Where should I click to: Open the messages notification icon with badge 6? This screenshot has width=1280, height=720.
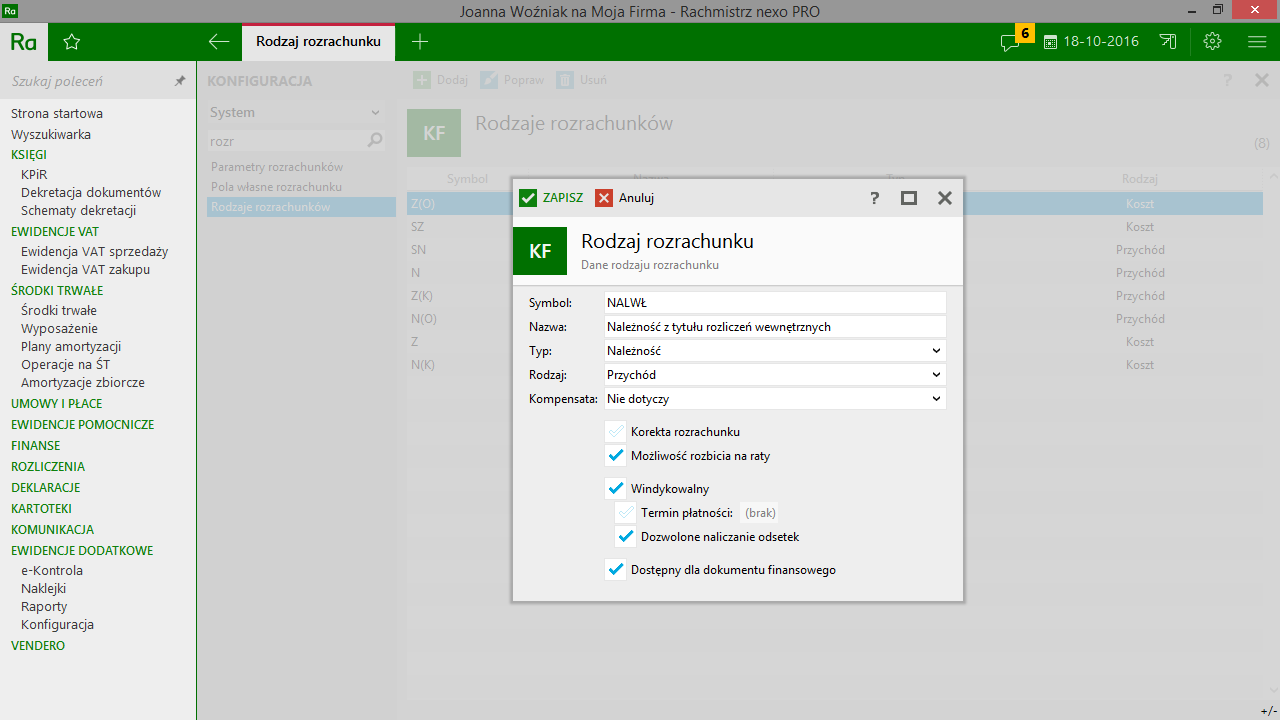[x=1015, y=40]
